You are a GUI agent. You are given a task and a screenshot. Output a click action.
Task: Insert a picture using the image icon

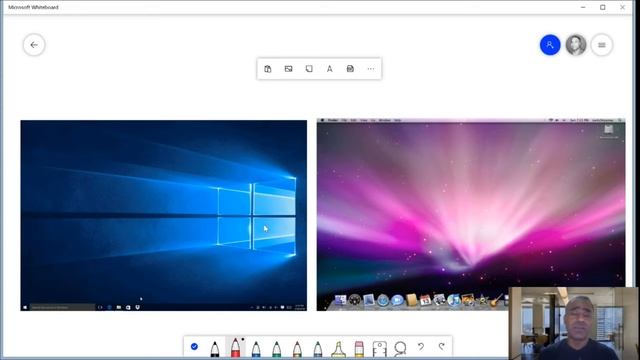tap(289, 69)
